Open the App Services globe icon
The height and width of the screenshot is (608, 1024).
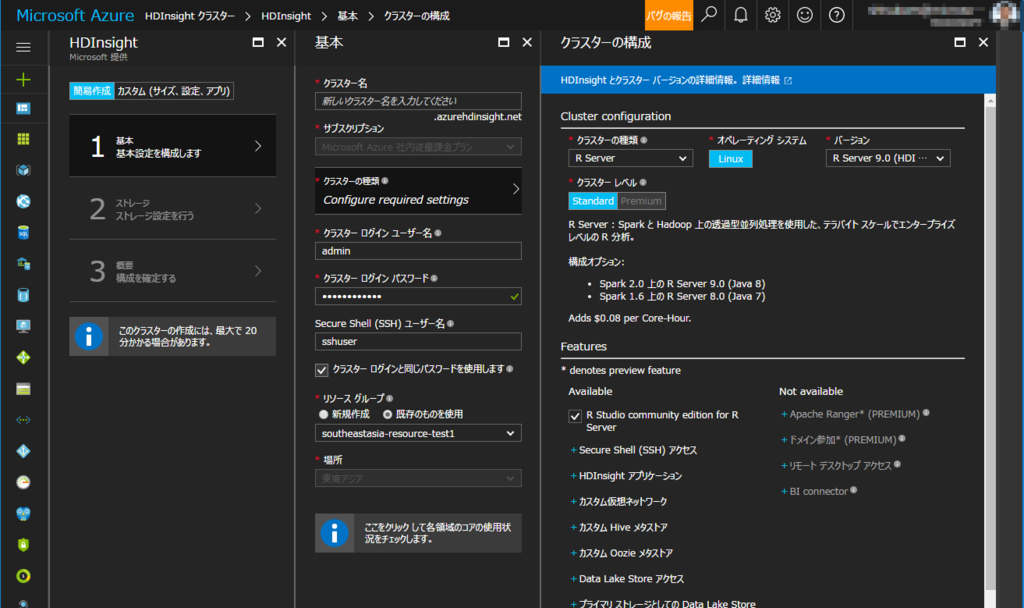point(24,201)
